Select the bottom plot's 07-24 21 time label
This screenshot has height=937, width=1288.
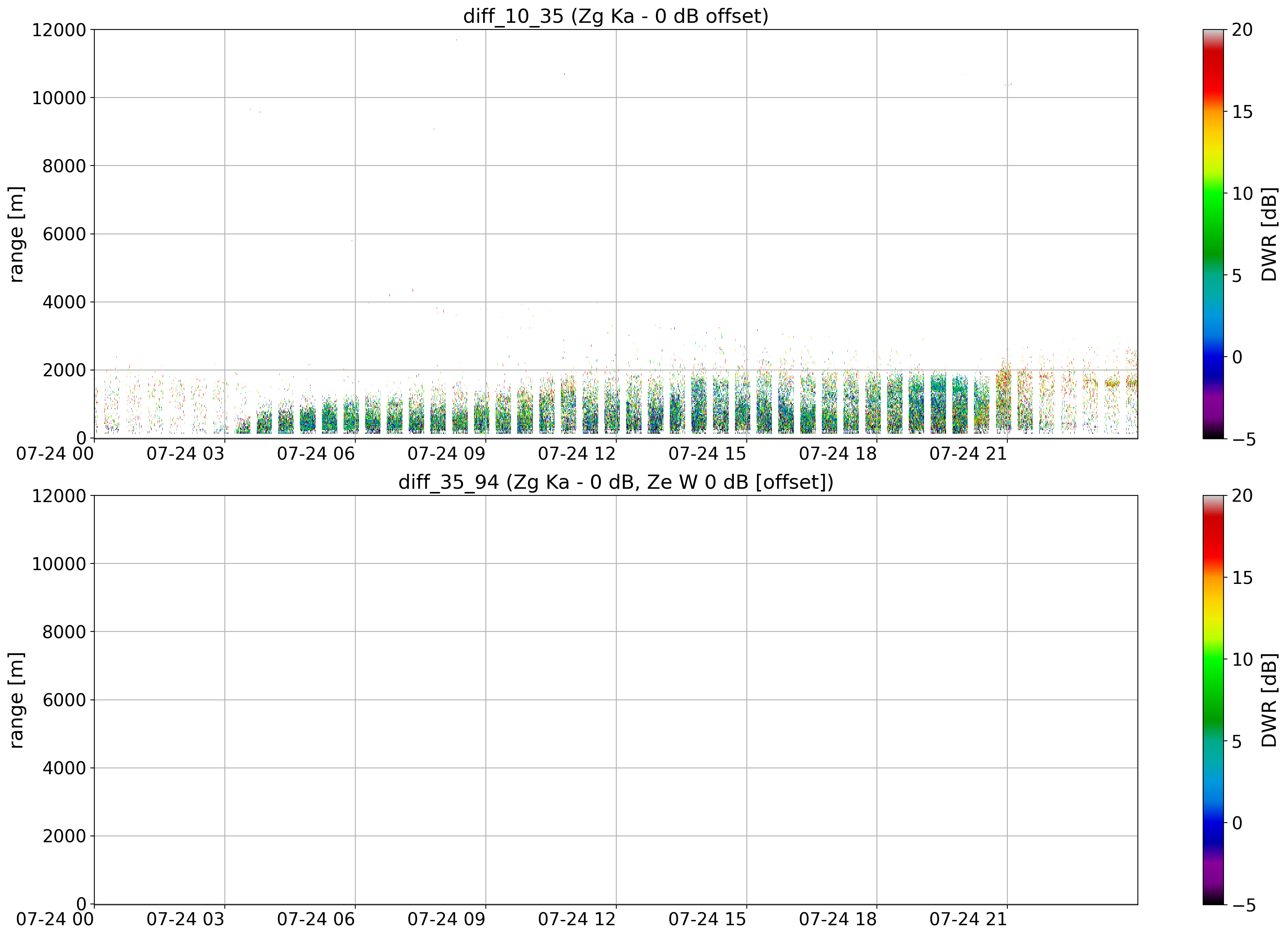pos(968,920)
